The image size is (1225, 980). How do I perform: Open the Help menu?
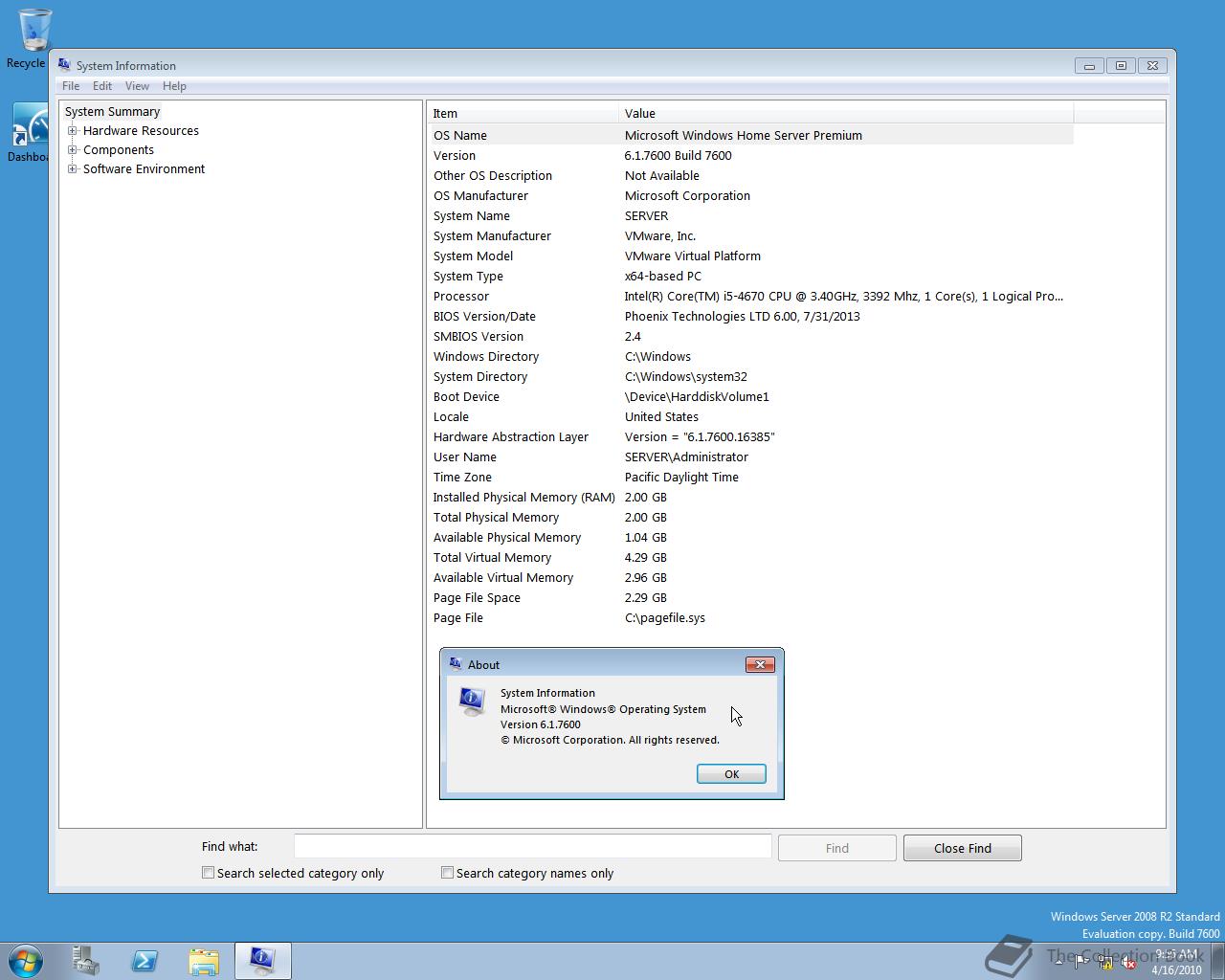[174, 86]
